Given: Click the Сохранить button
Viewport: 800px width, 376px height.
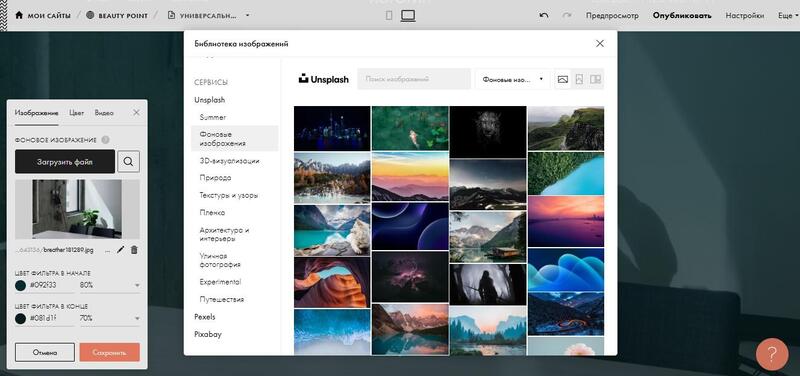Looking at the screenshot, I should tap(109, 353).
